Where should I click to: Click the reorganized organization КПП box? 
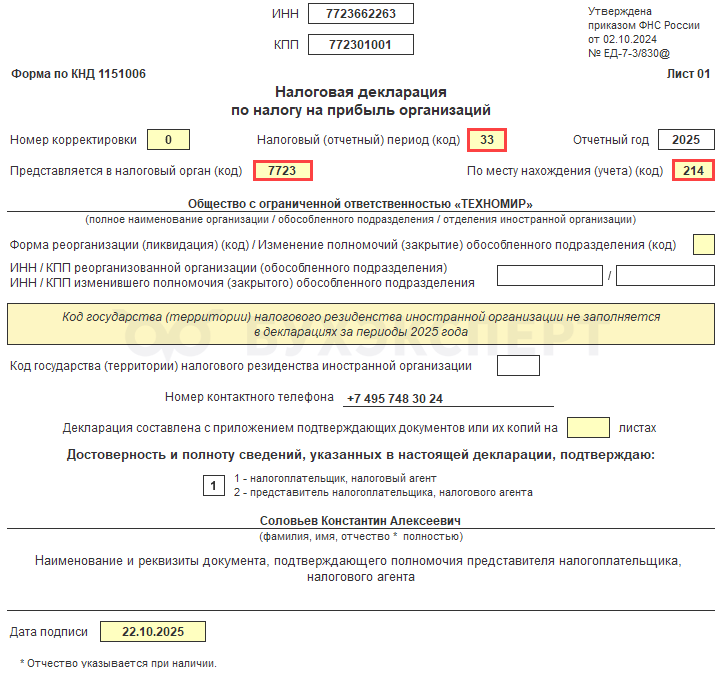point(665,275)
